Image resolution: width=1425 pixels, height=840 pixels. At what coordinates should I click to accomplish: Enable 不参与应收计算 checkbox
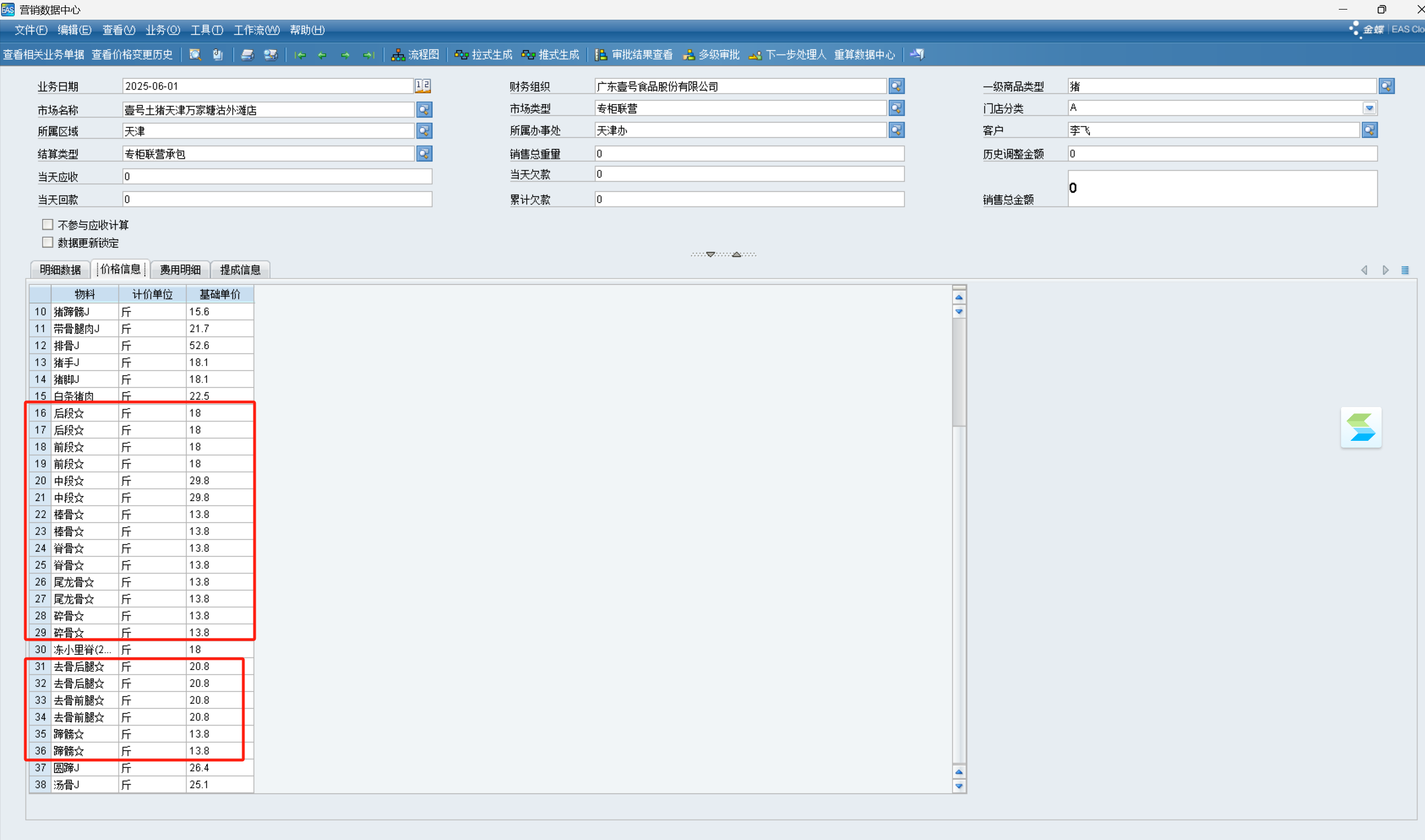coord(48,225)
